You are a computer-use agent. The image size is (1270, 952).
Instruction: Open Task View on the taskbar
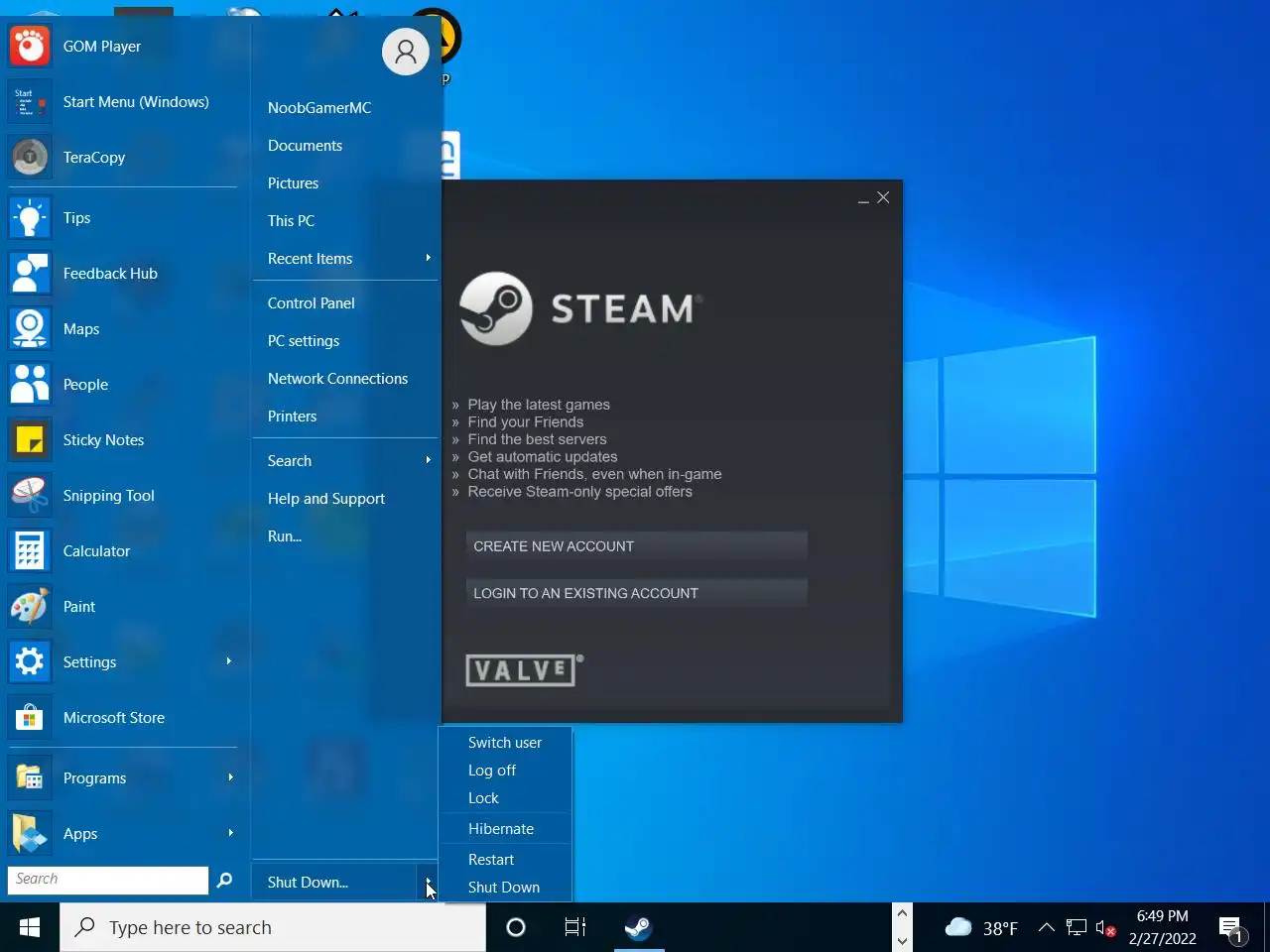tap(575, 927)
